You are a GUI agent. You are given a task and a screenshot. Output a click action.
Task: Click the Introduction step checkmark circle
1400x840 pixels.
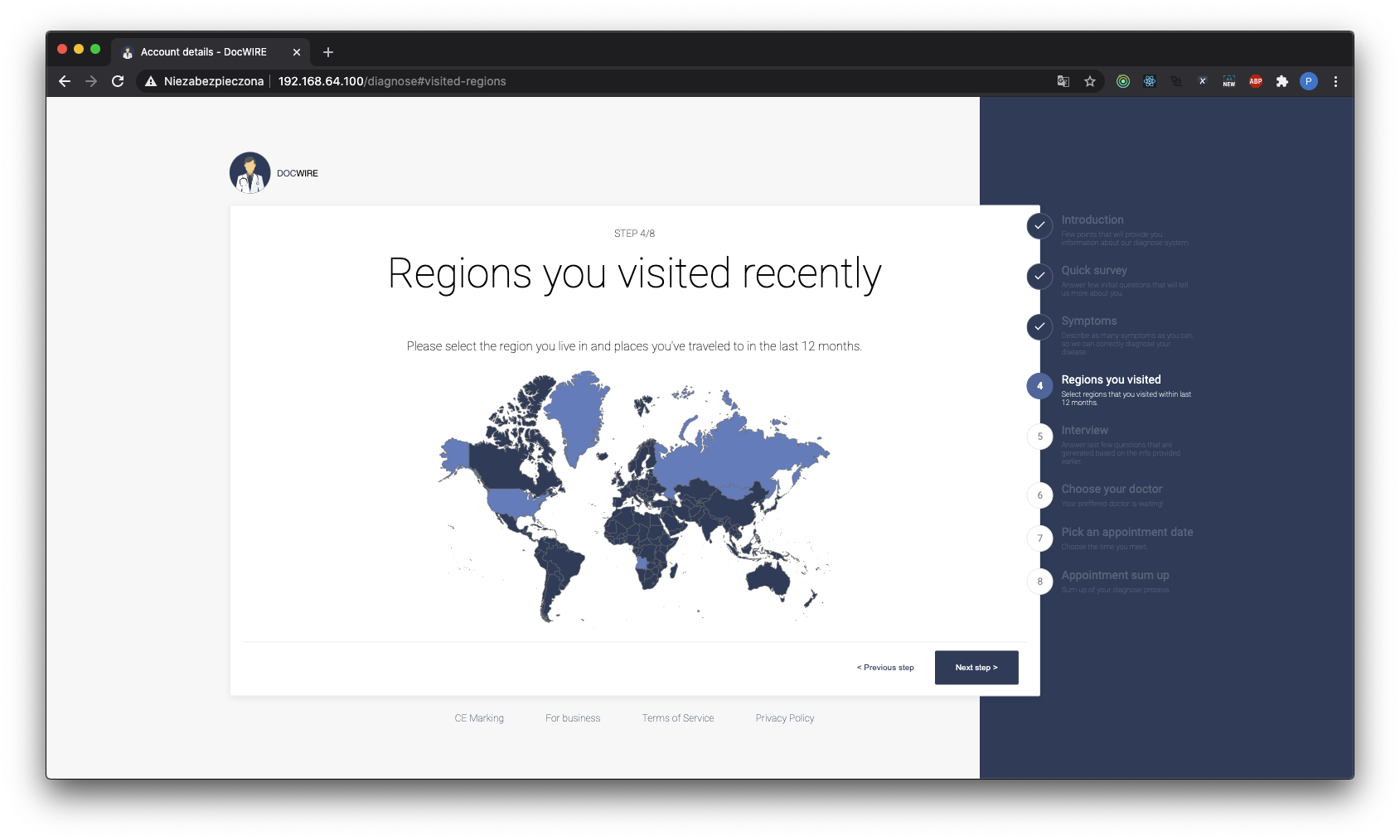pyautogui.click(x=1039, y=225)
